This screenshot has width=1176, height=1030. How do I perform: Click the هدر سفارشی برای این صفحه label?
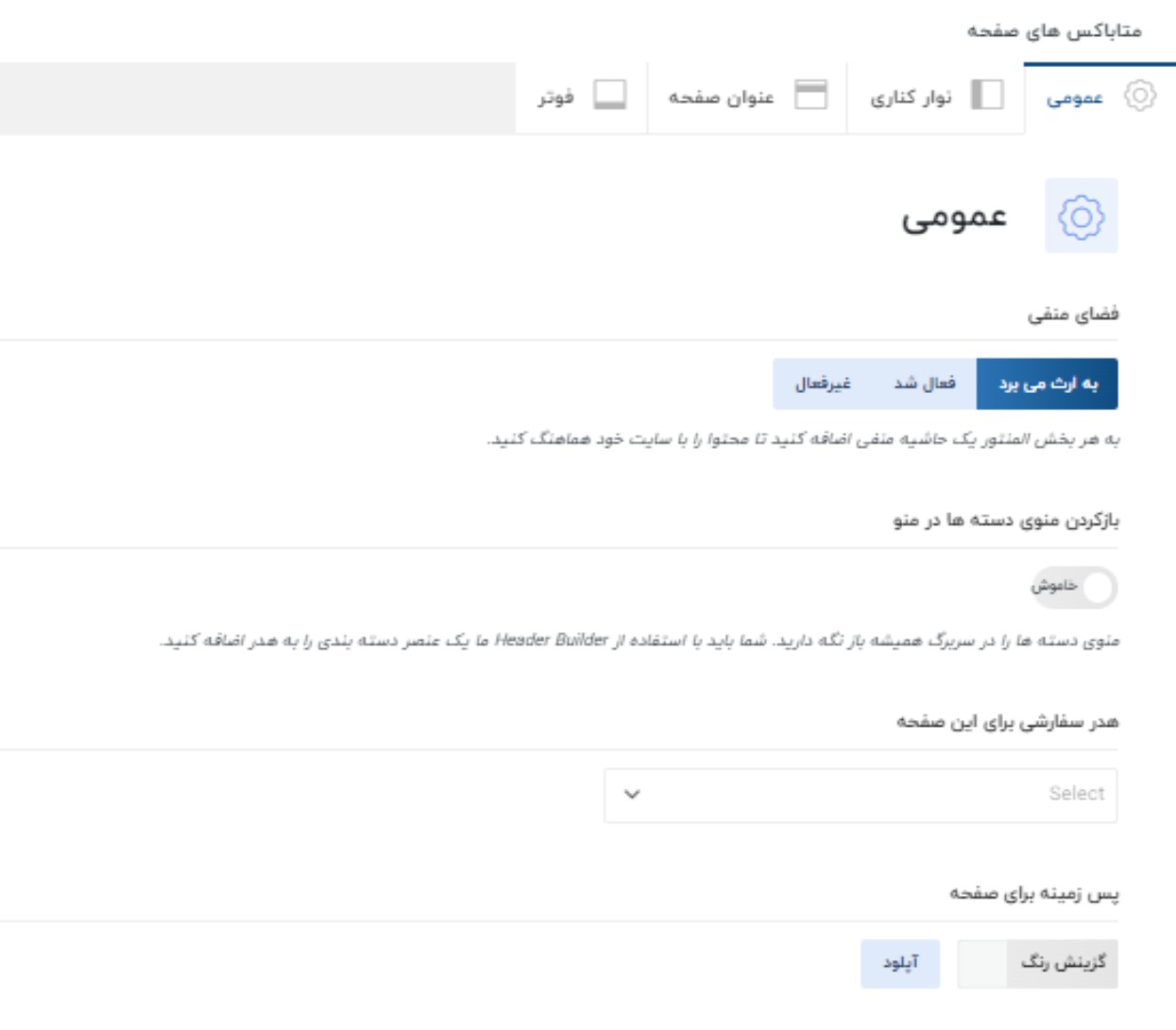[1008, 722]
